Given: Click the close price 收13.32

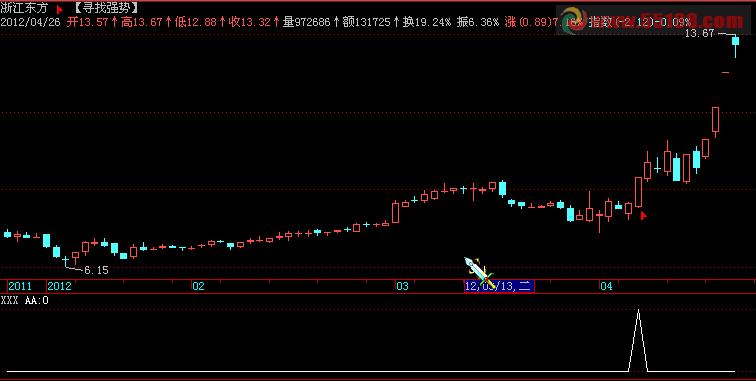Looking at the screenshot, I should coord(249,22).
